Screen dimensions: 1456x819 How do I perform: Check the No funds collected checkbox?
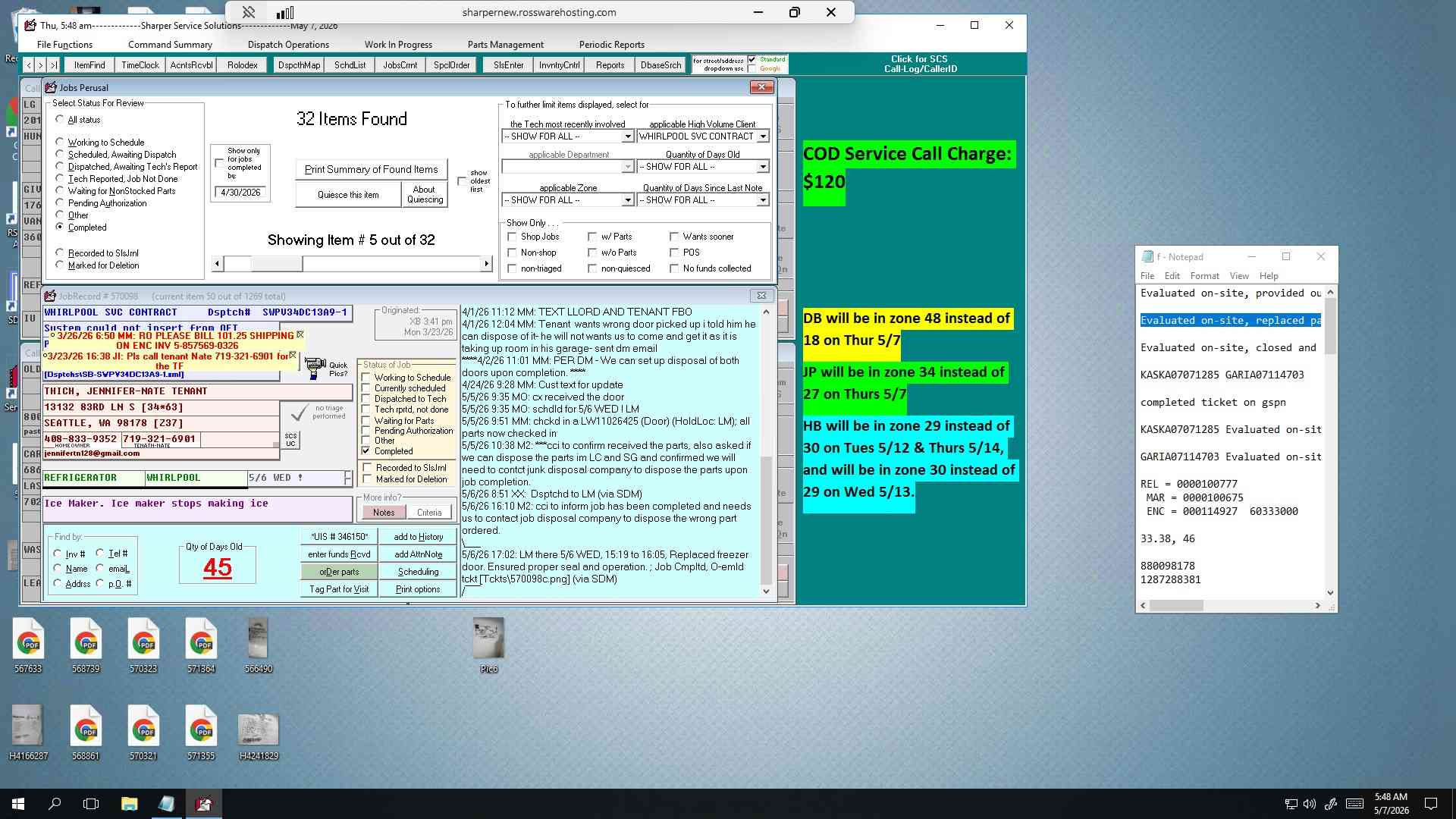674,268
